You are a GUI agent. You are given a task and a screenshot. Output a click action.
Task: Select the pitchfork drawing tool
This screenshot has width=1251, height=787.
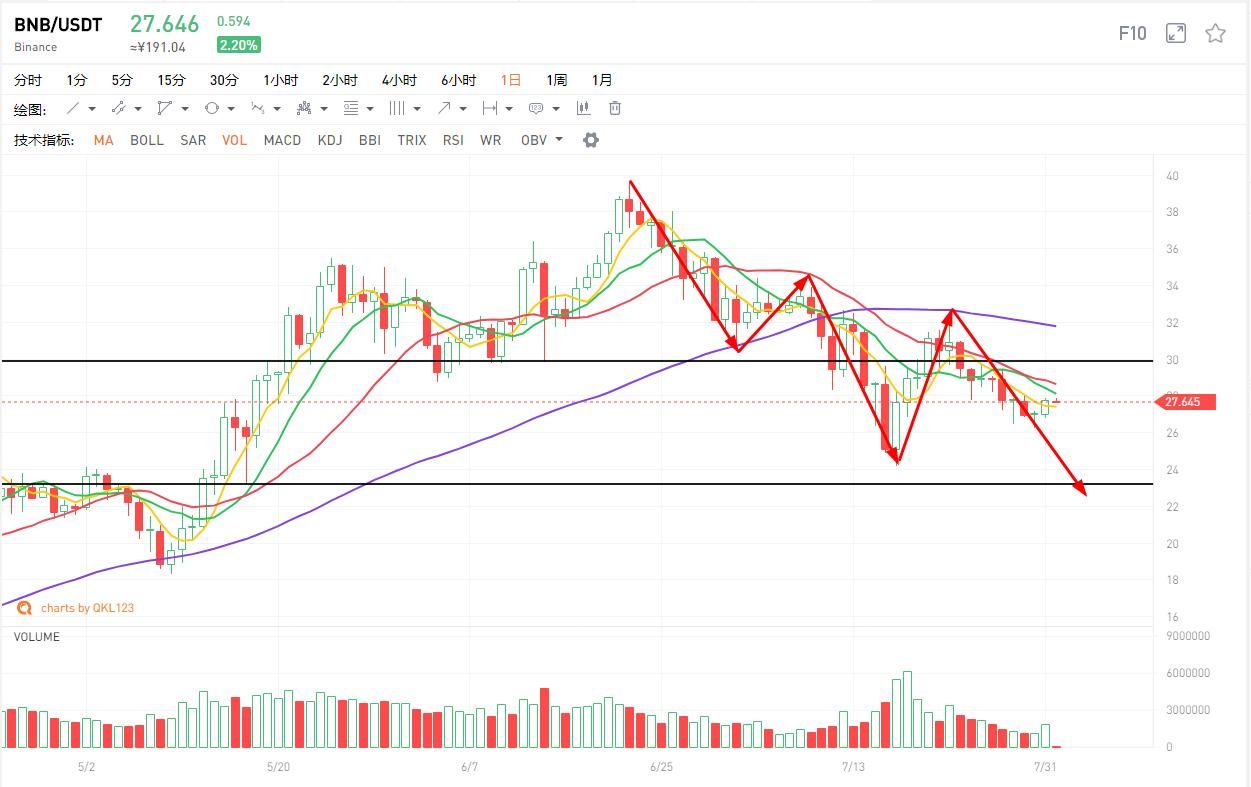(304, 108)
